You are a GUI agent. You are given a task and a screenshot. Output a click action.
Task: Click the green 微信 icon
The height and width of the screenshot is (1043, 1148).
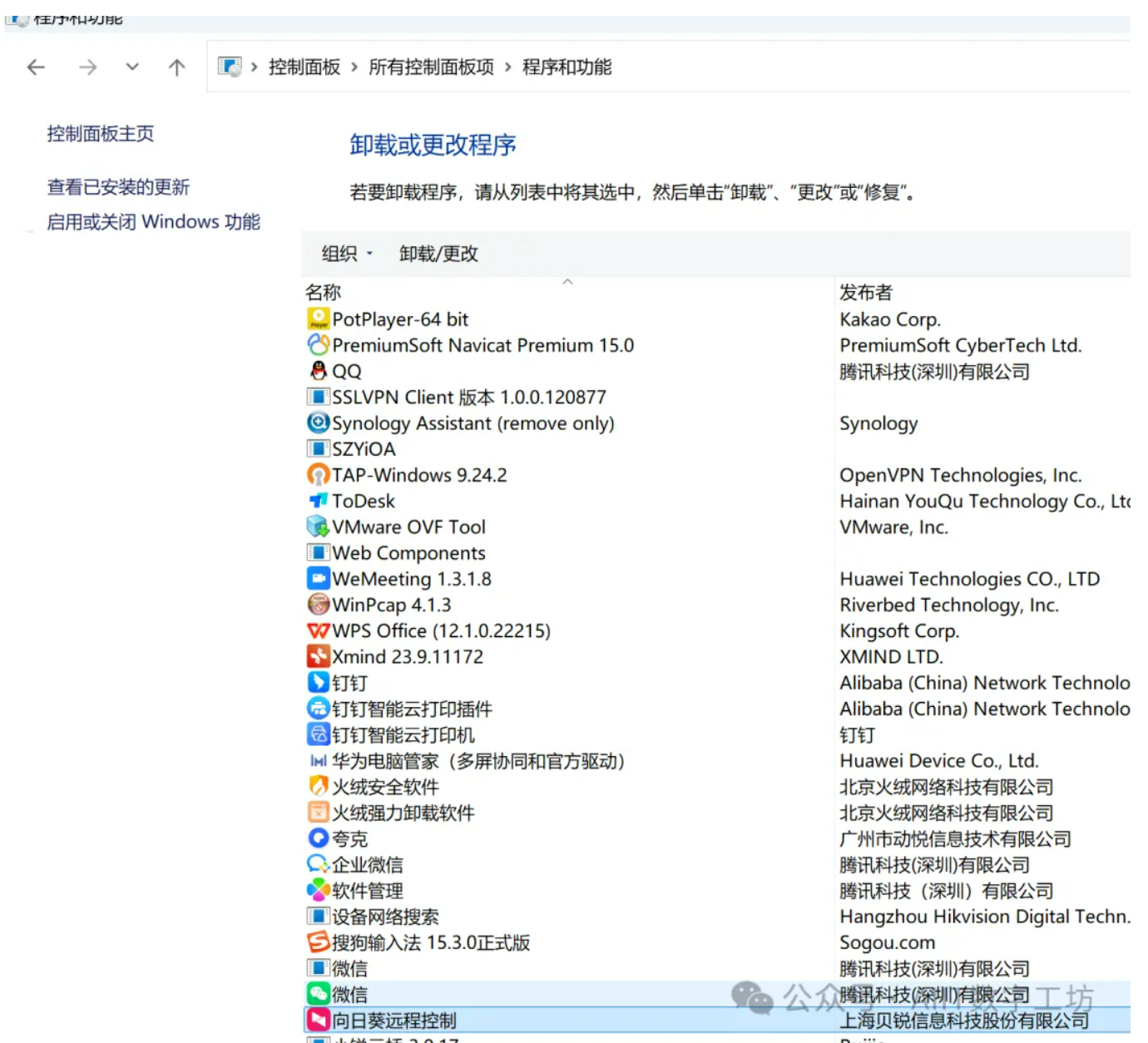pos(318,994)
